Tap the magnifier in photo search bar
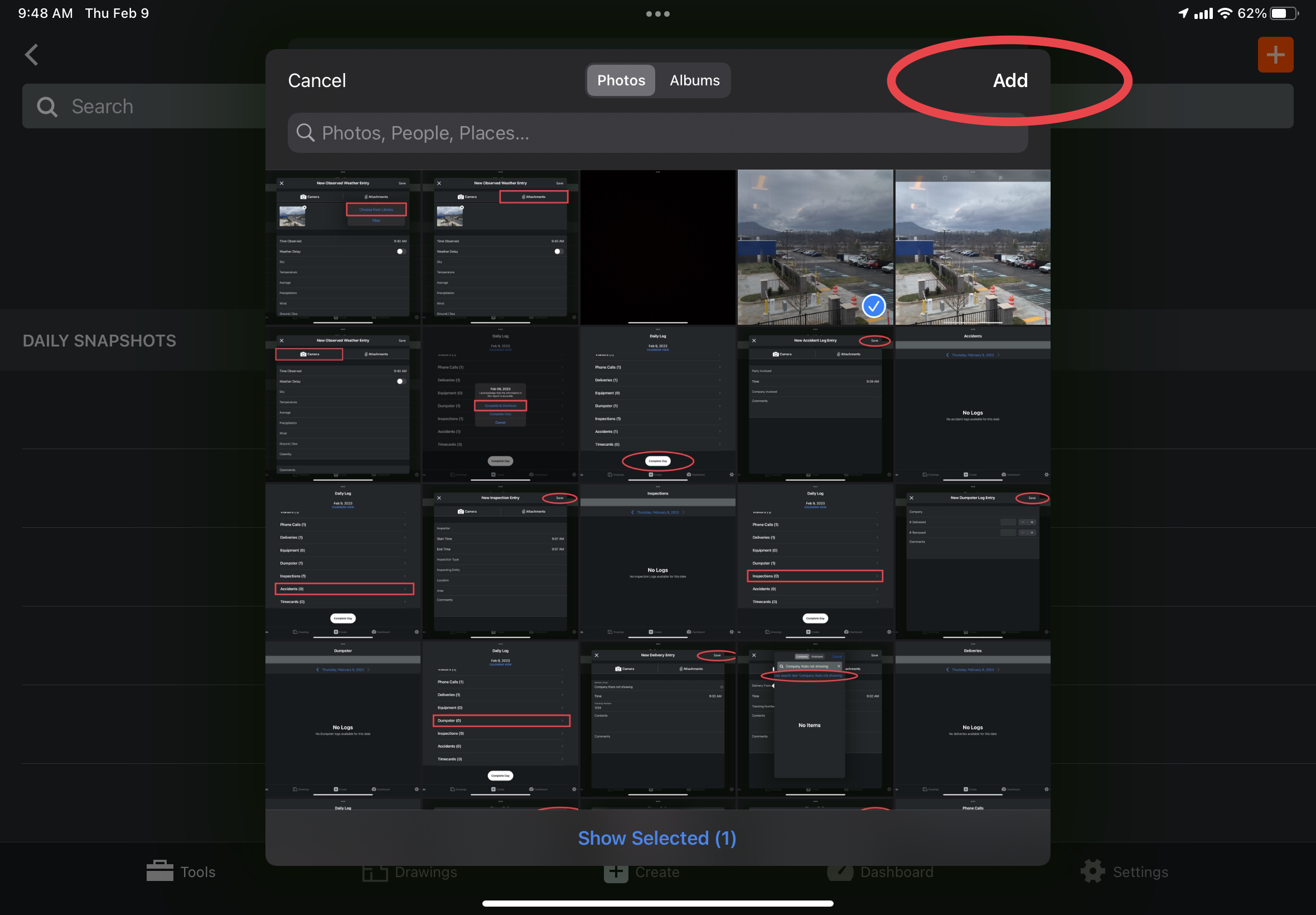The width and height of the screenshot is (1316, 915). (306, 133)
